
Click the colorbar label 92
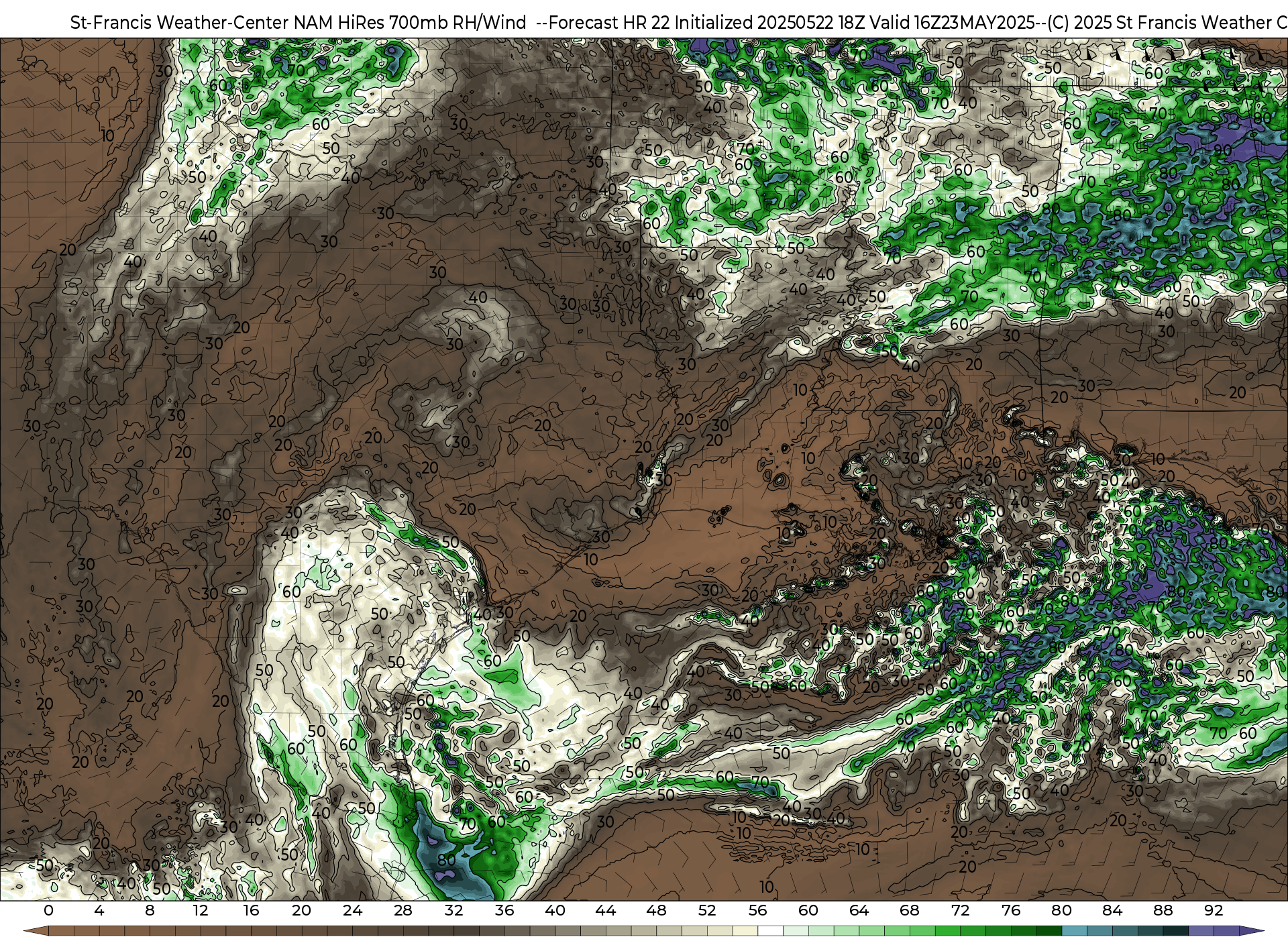(x=1214, y=911)
